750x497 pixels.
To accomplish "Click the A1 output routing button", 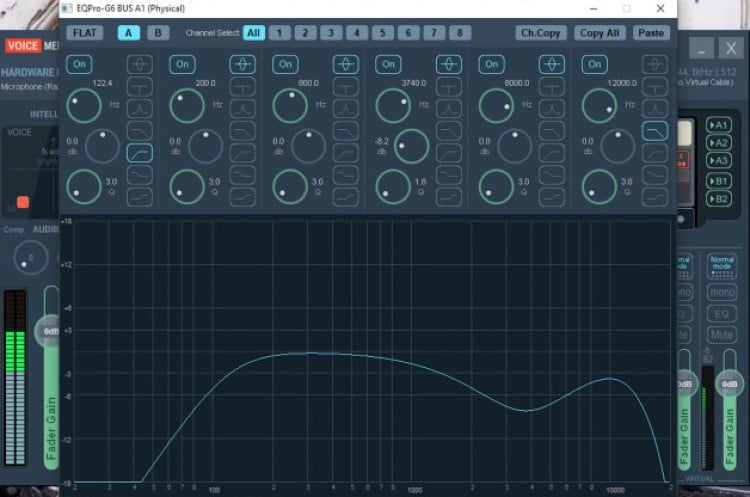I will pos(718,125).
